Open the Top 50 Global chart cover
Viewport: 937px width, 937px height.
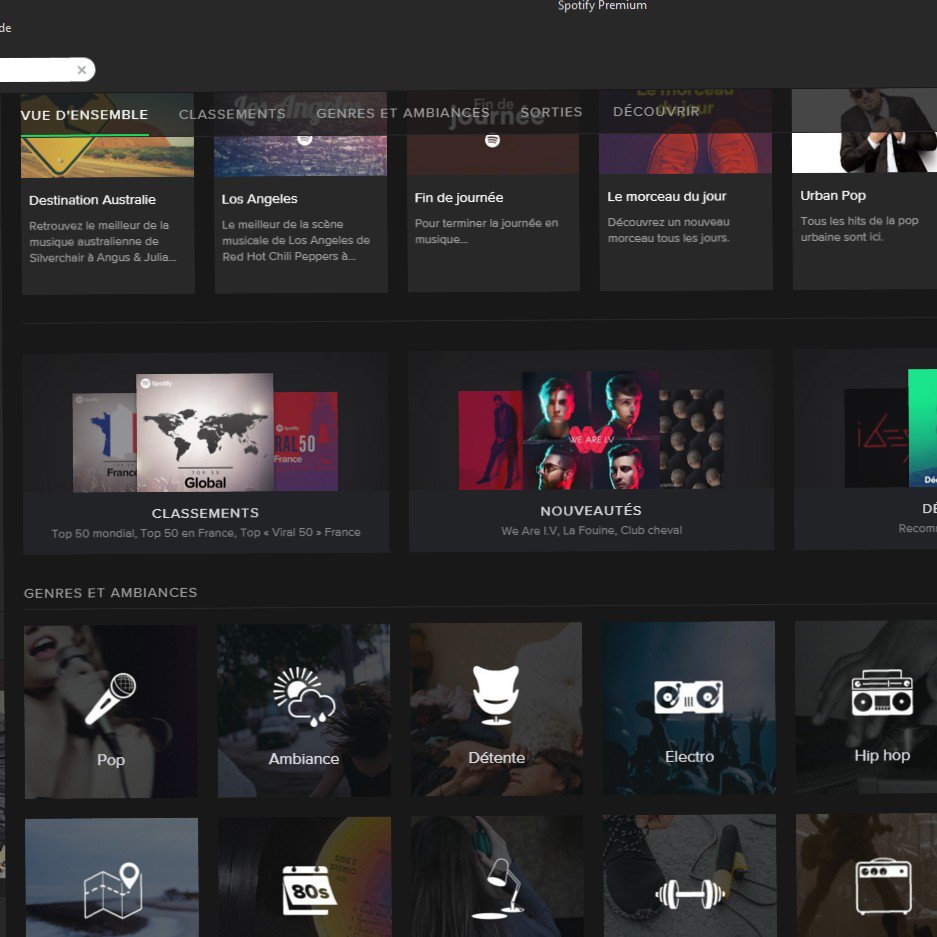coord(205,432)
